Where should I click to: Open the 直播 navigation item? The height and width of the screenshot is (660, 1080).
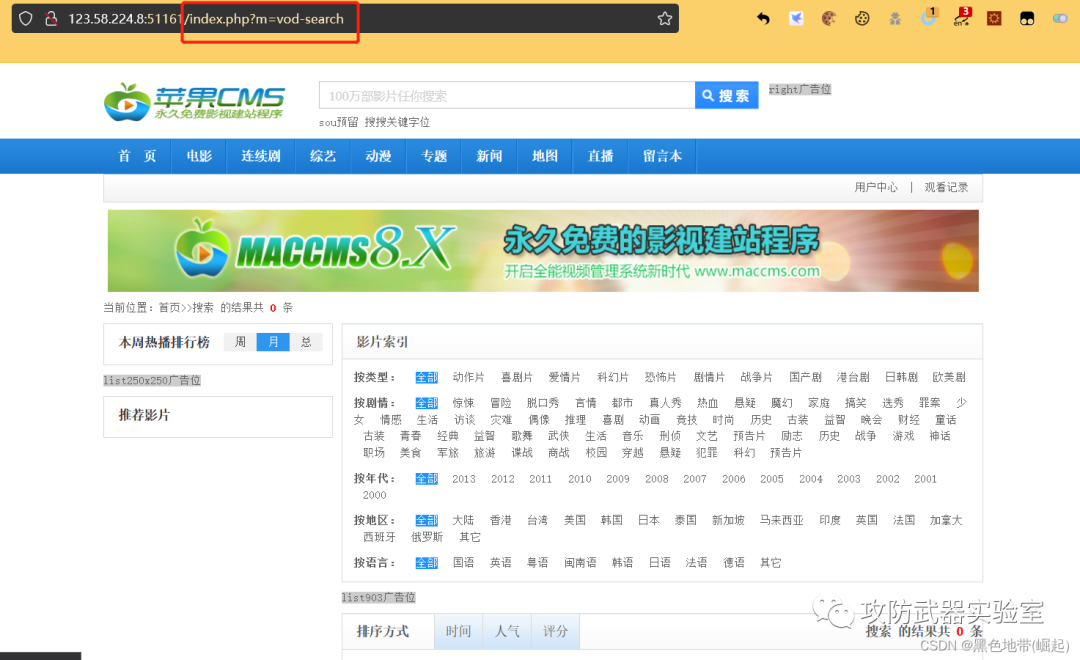point(601,156)
